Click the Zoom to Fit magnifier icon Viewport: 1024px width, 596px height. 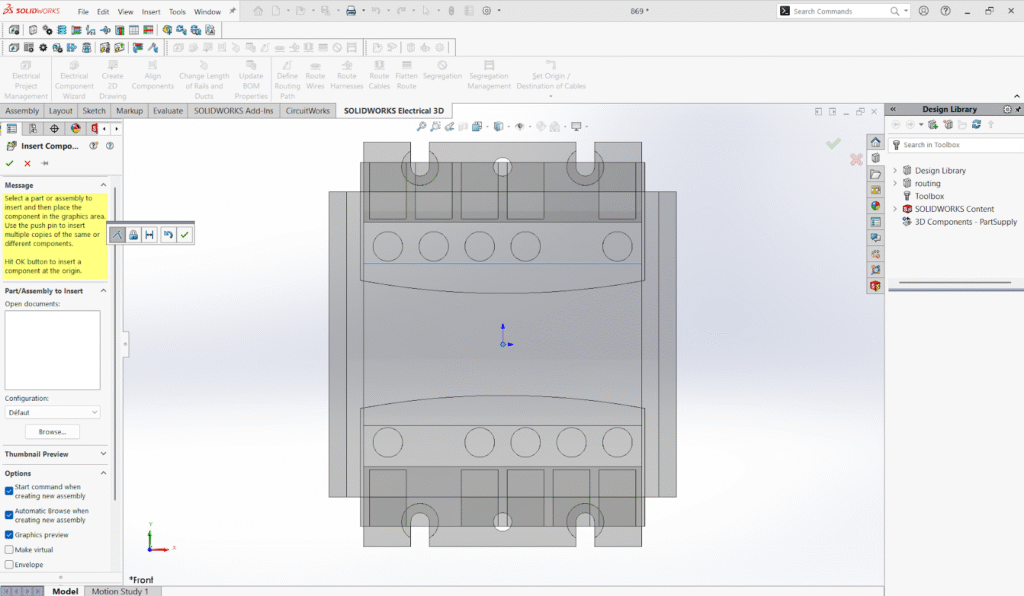(422, 126)
